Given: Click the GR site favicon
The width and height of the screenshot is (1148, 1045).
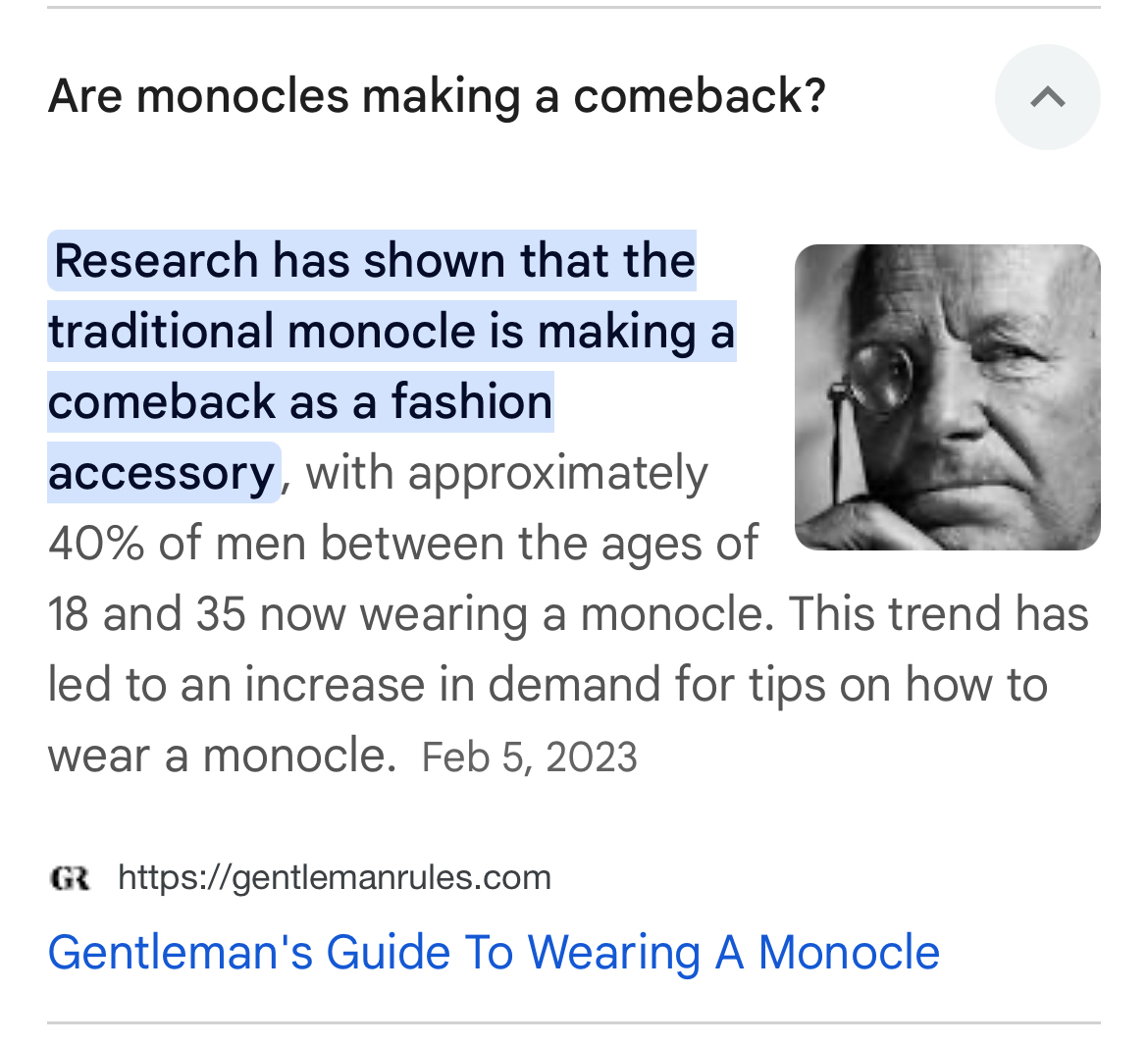Looking at the screenshot, I should 70,877.
